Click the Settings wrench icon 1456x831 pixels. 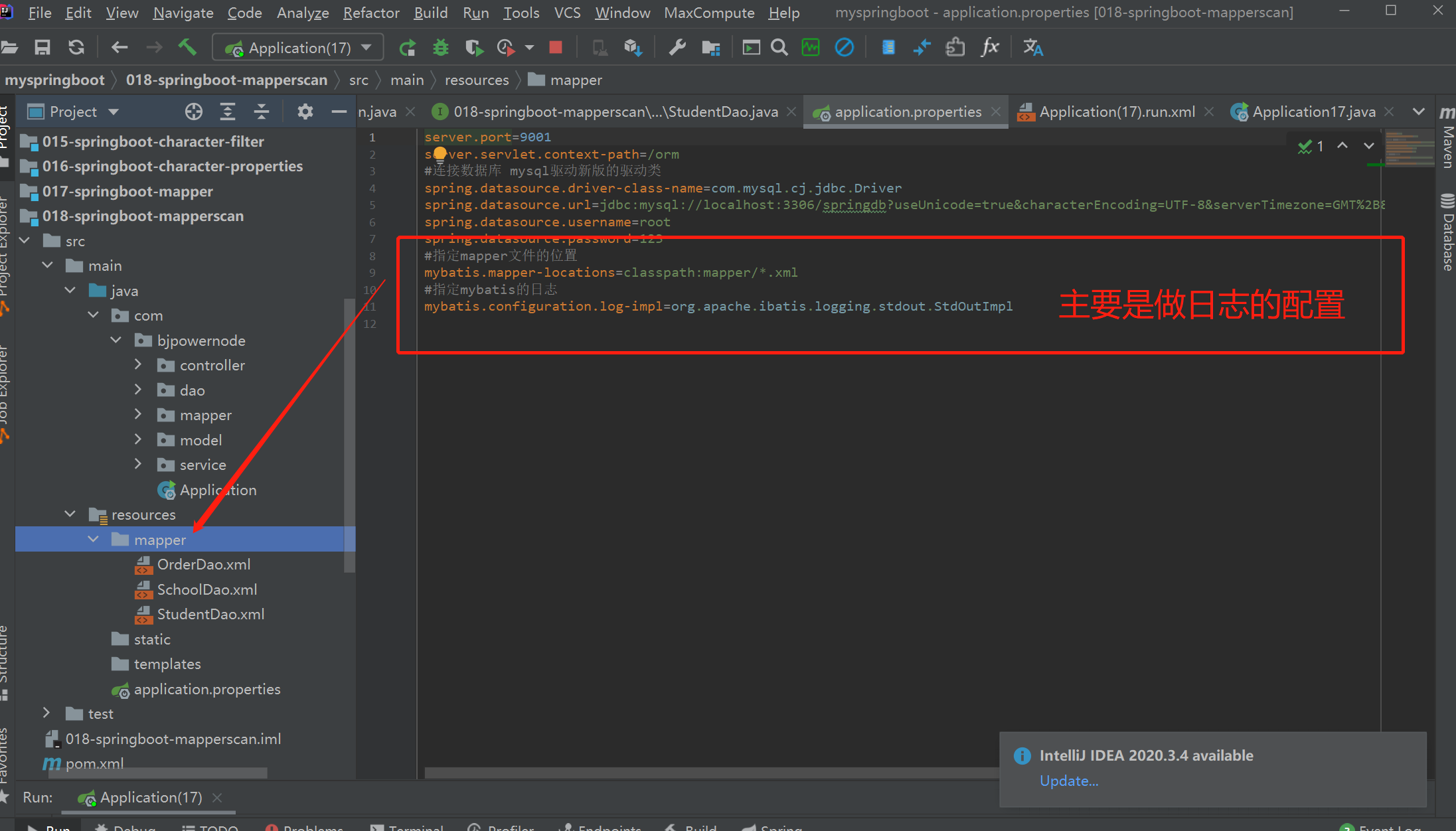click(677, 48)
